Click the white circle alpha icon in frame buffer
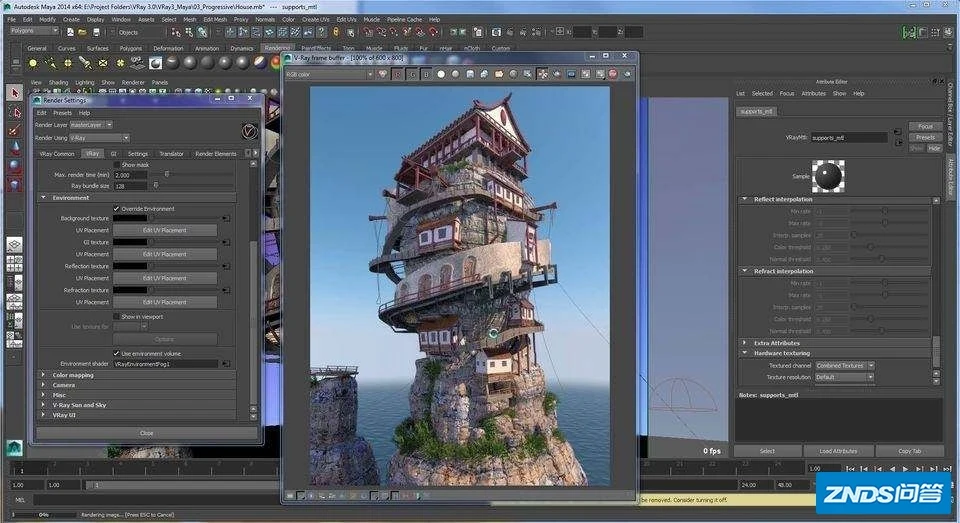The image size is (960, 523). [x=441, y=74]
